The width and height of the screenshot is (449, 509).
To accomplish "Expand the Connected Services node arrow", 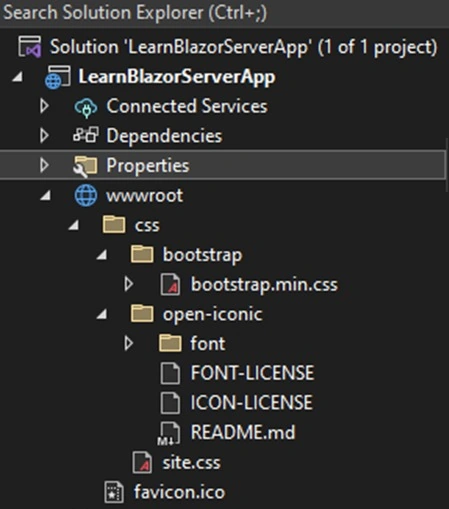I will pyautogui.click(x=44, y=106).
